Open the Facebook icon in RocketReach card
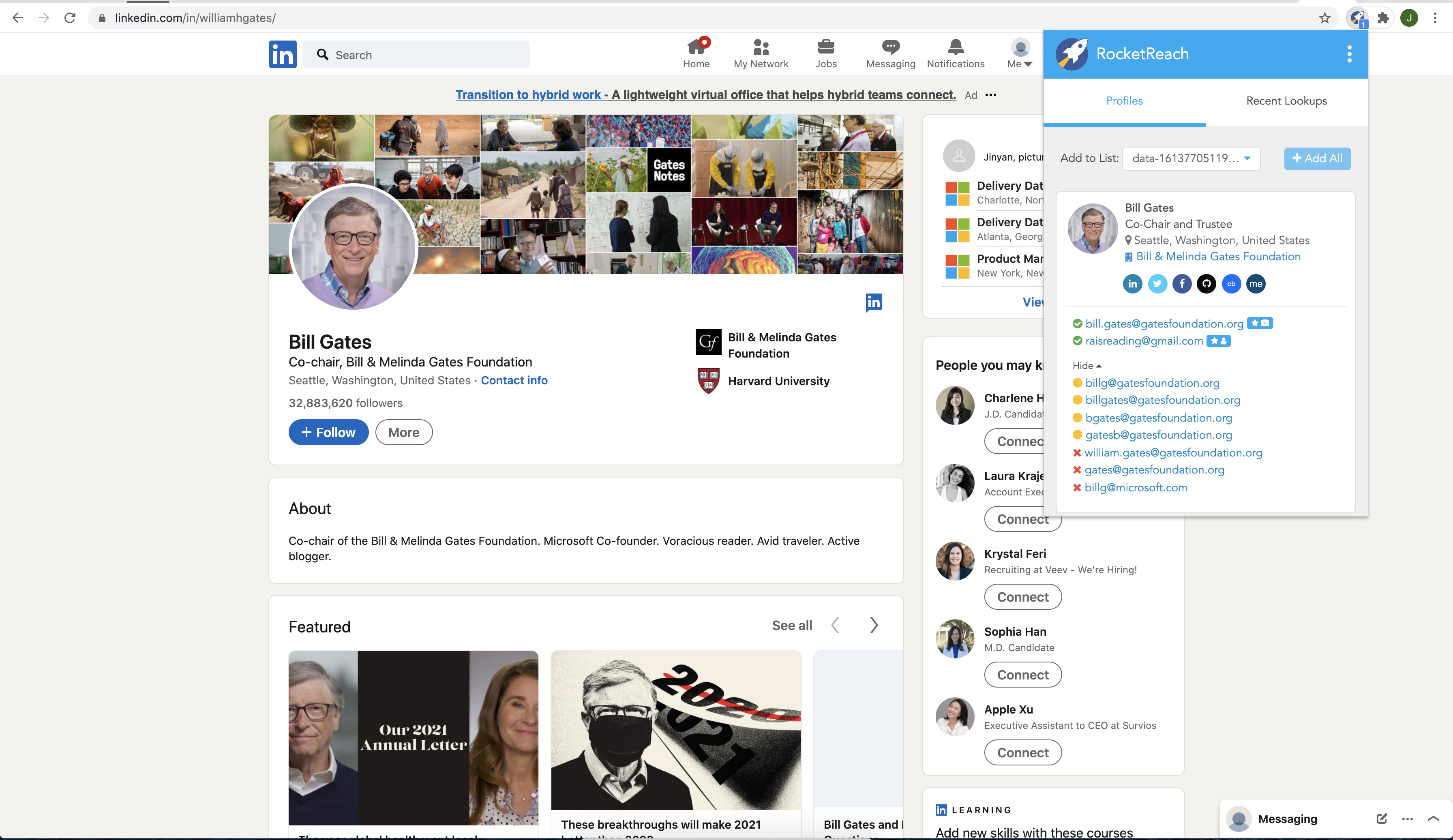The height and width of the screenshot is (840, 1453). tap(1182, 284)
